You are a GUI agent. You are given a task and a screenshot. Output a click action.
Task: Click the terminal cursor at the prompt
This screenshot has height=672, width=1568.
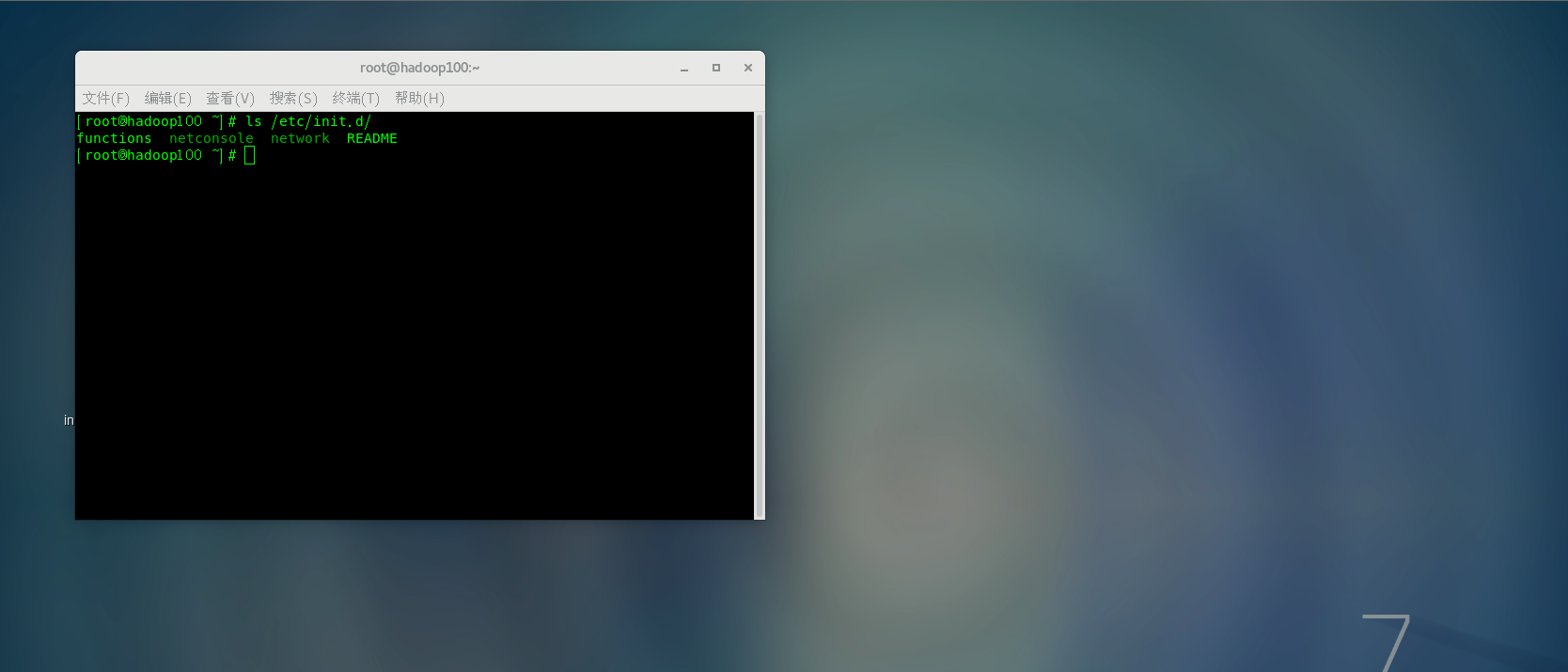[250, 155]
